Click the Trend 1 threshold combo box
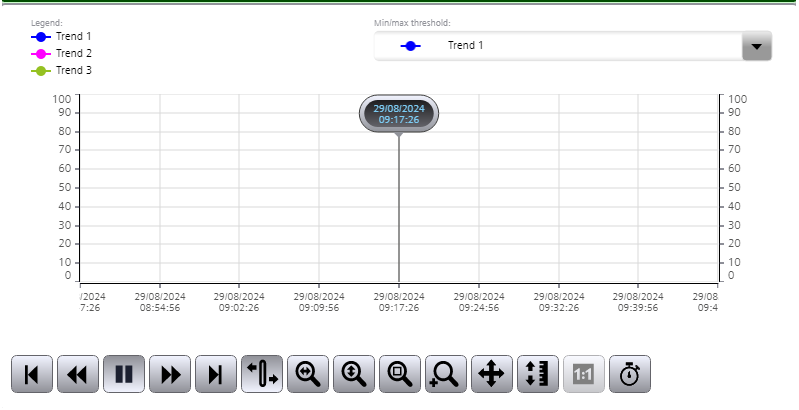 click(573, 46)
